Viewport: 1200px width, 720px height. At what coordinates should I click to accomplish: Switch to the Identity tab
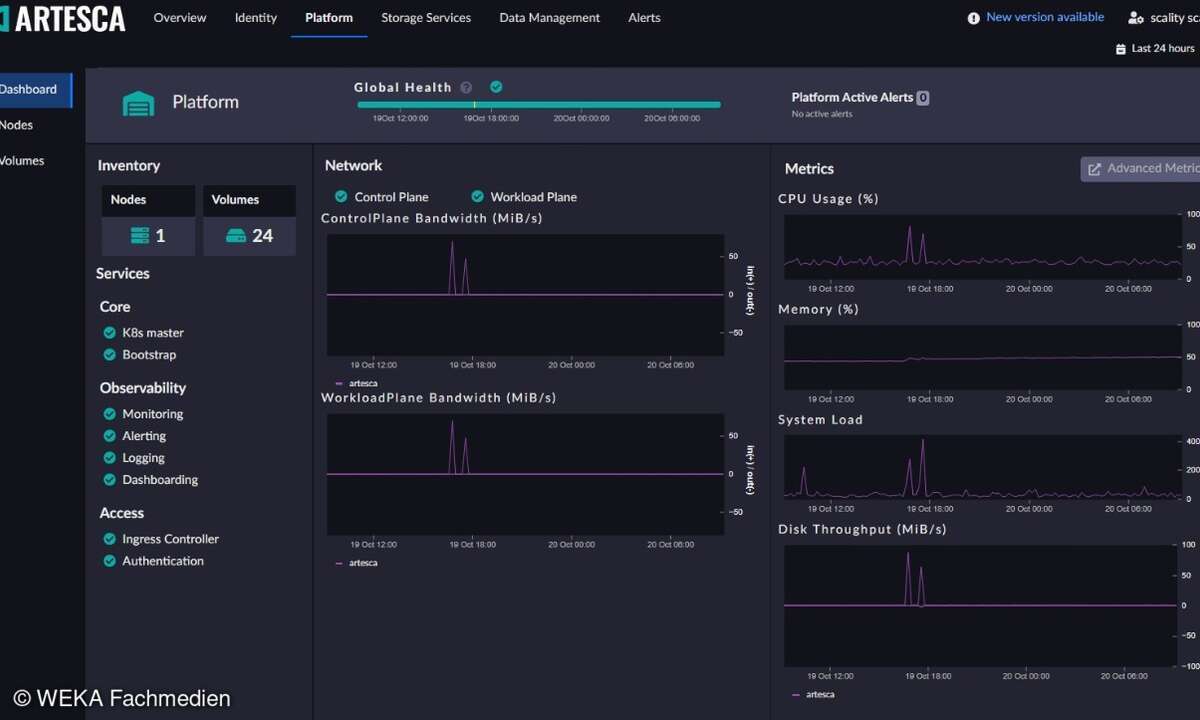256,18
